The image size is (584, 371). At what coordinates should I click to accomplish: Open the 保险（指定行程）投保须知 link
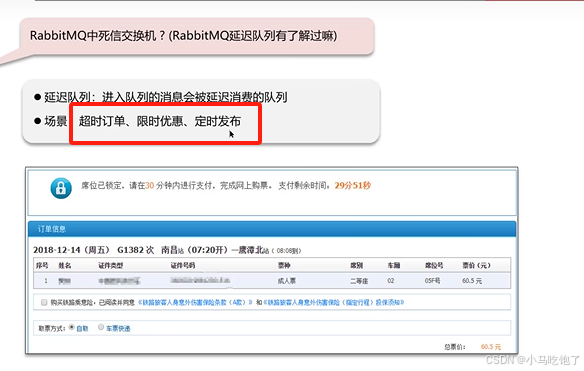(x=334, y=302)
